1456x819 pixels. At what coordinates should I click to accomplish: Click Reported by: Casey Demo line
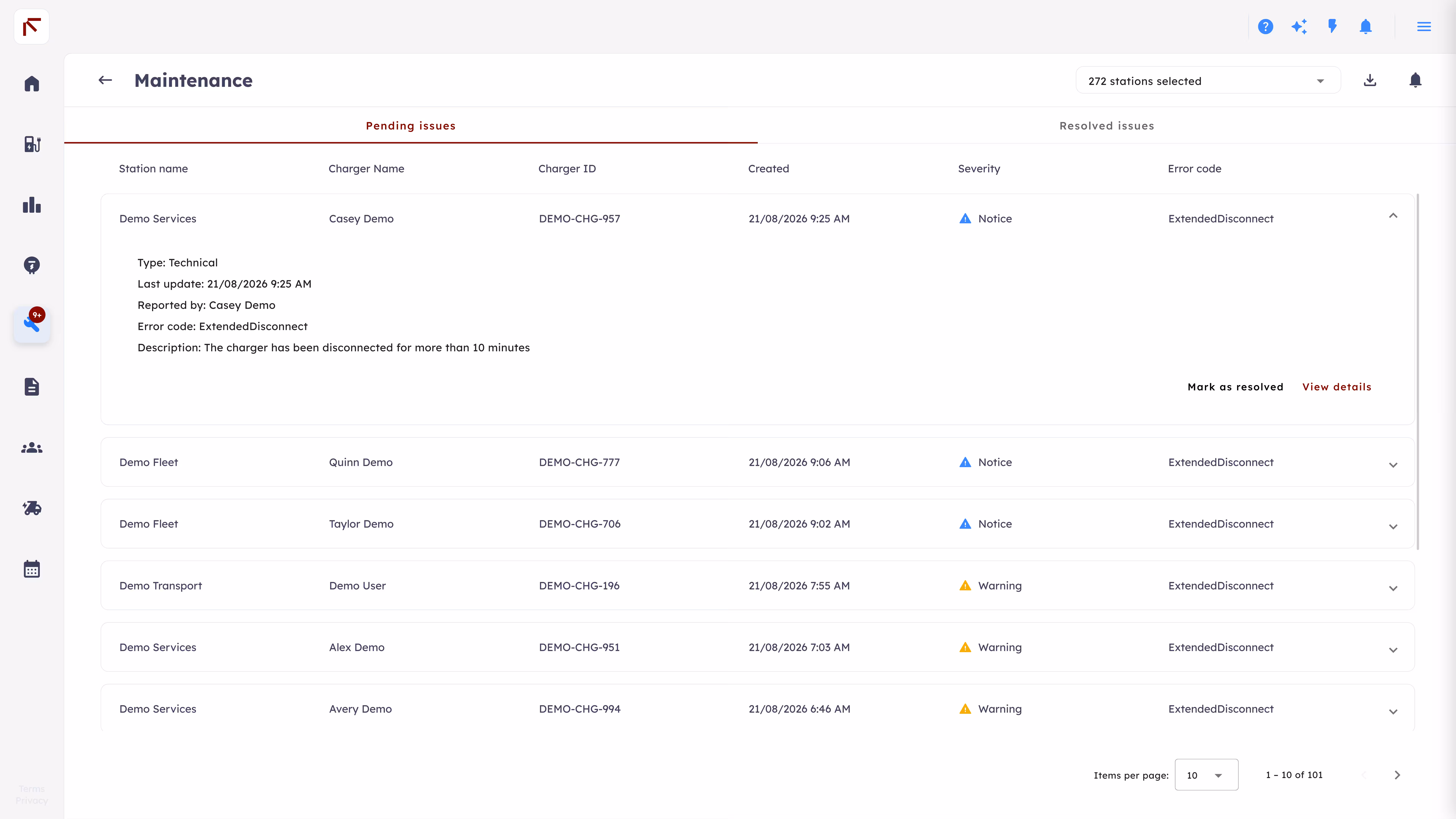tap(206, 305)
